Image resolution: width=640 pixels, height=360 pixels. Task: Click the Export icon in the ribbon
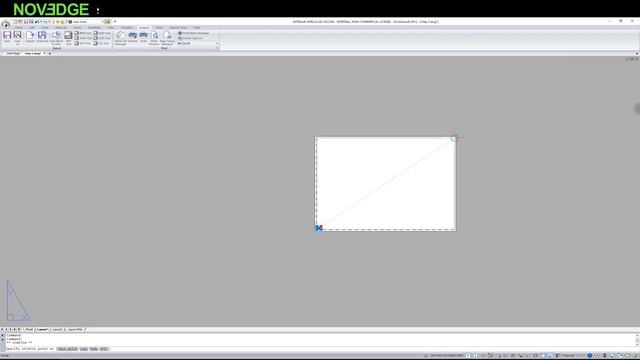coord(30,37)
